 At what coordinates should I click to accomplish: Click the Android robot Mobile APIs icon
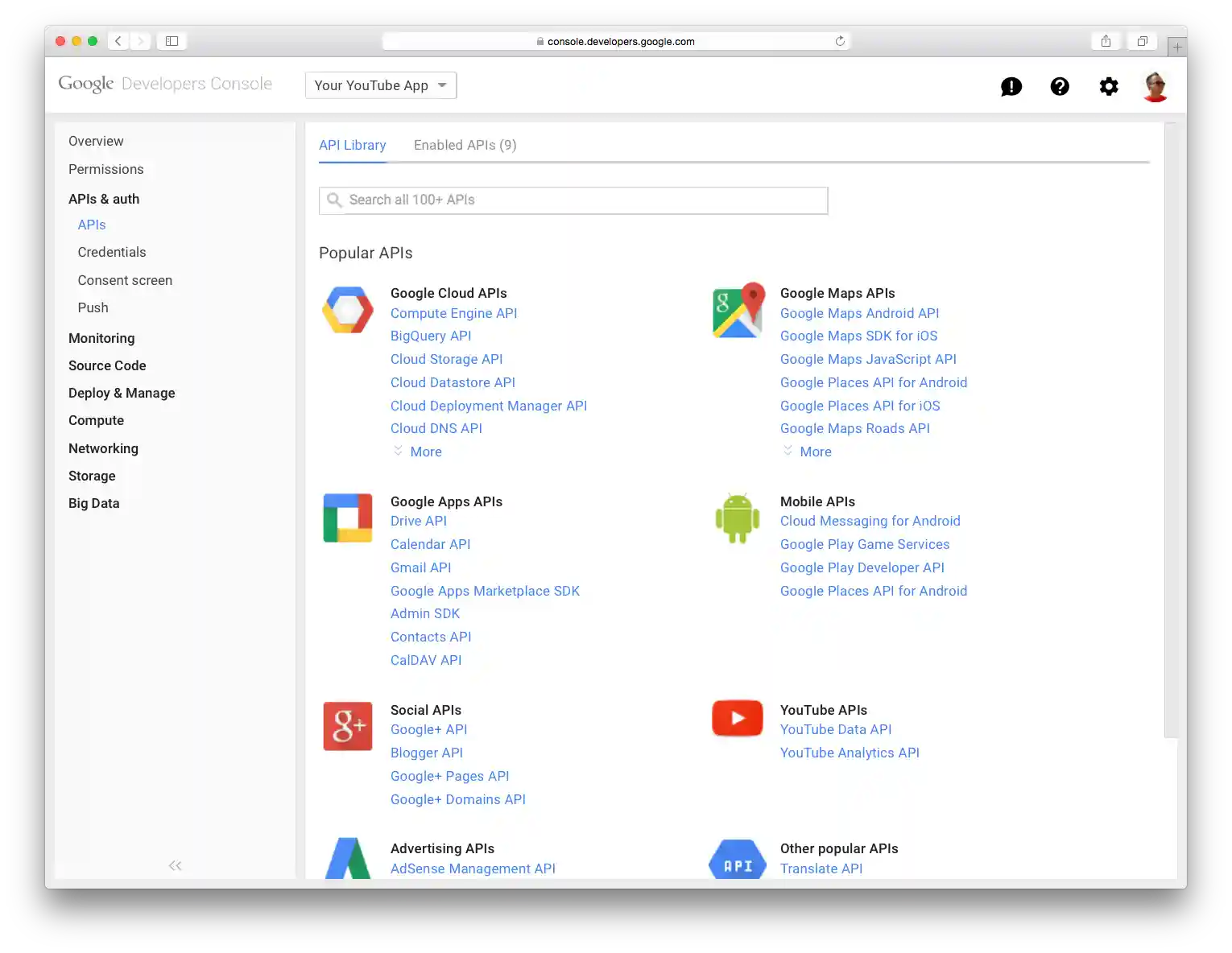738,518
